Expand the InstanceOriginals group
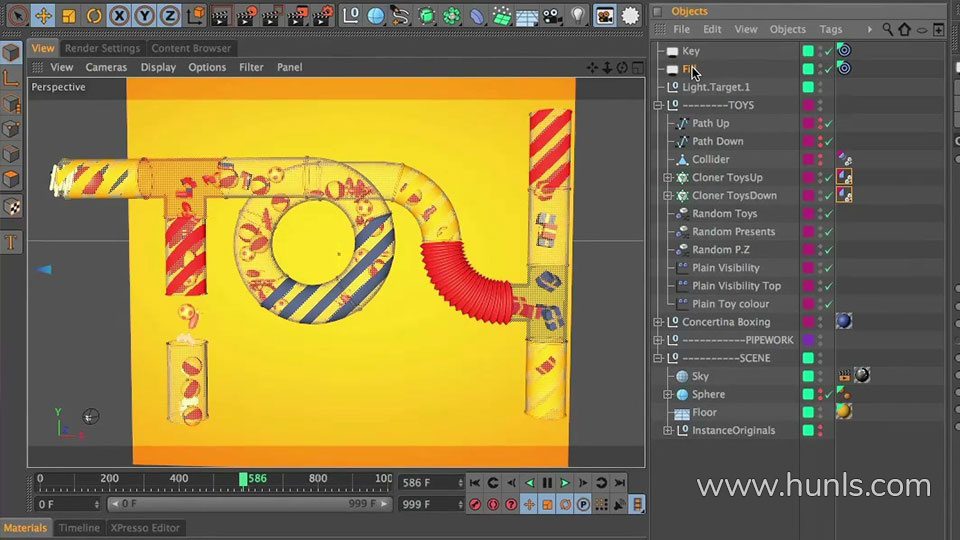The height and width of the screenshot is (540, 960). [x=668, y=430]
